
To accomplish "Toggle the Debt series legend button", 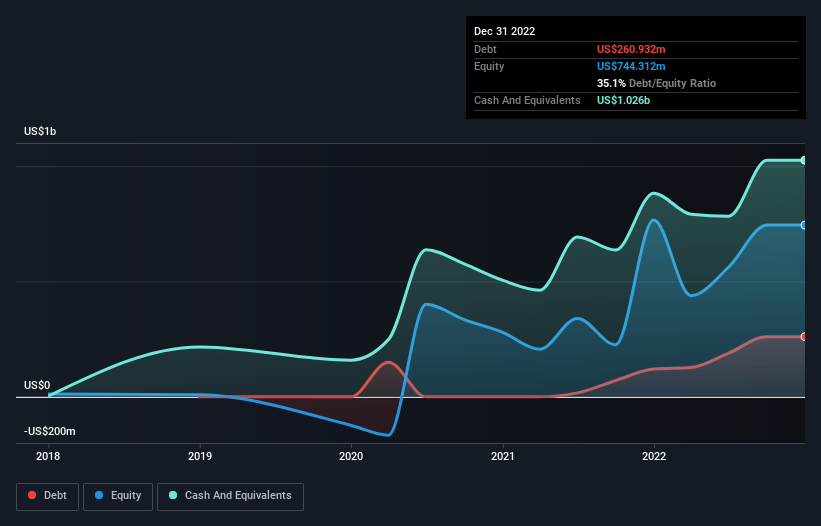I will click(x=47, y=496).
